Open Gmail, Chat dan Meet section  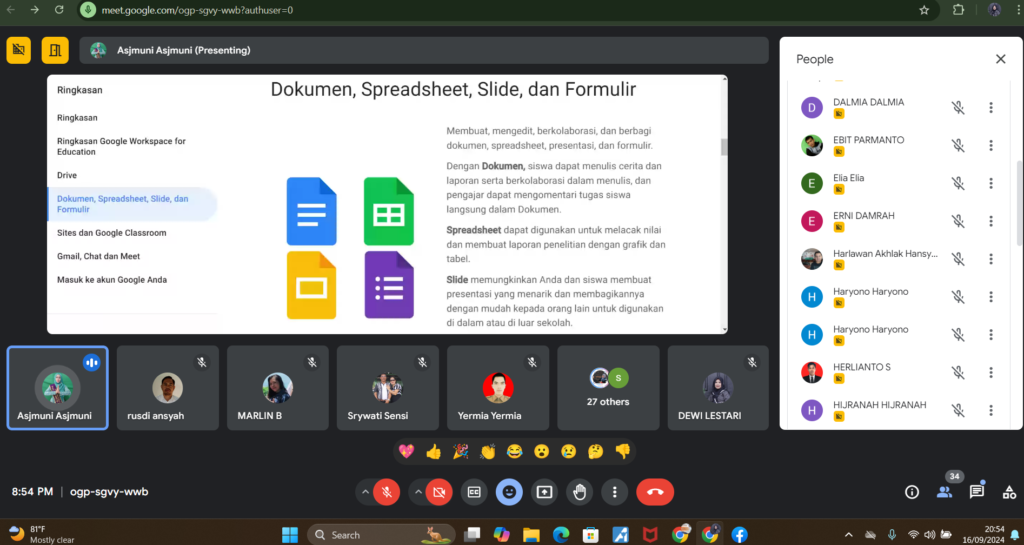click(99, 257)
